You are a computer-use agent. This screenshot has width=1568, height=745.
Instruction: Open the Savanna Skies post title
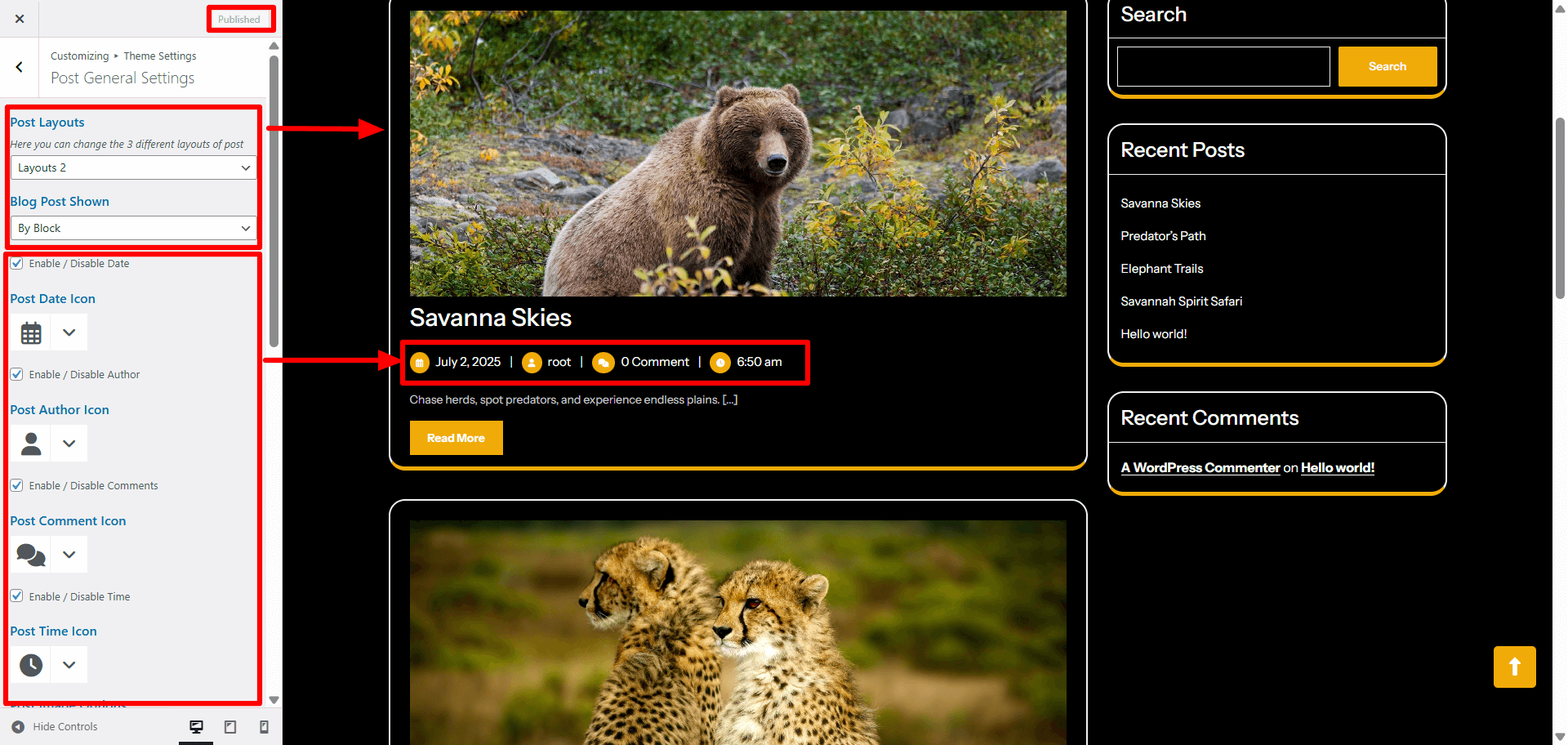point(490,318)
